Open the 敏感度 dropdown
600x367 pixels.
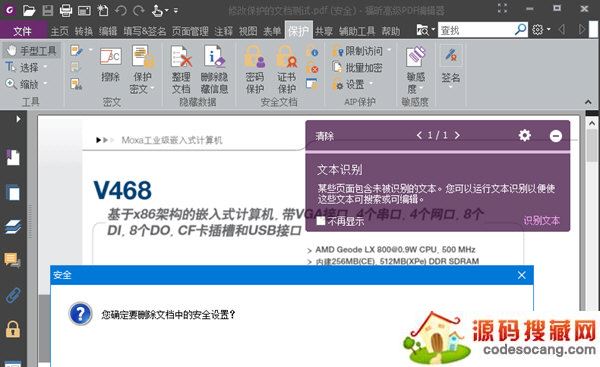click(416, 69)
